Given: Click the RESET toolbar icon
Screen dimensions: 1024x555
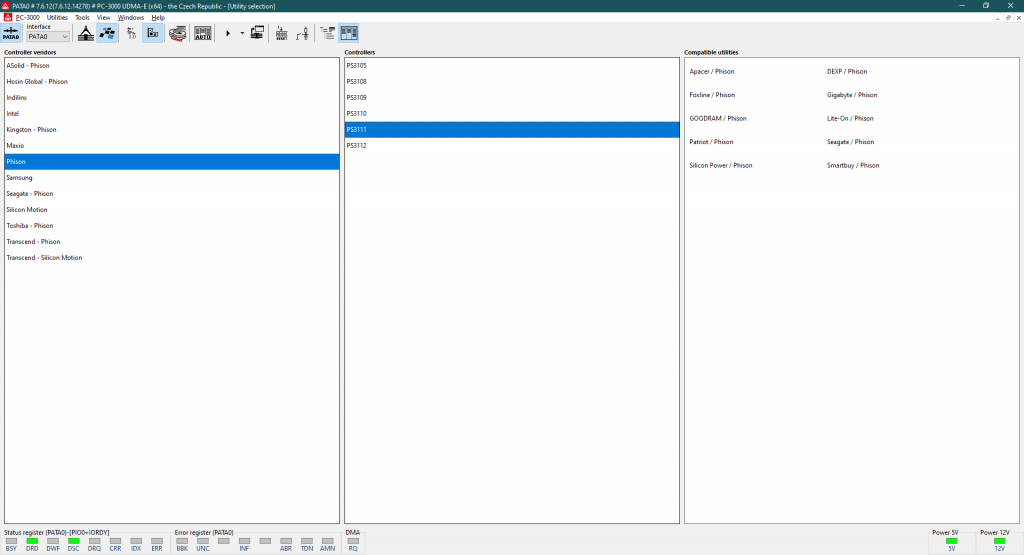Looking at the screenshot, I should tap(281, 33).
